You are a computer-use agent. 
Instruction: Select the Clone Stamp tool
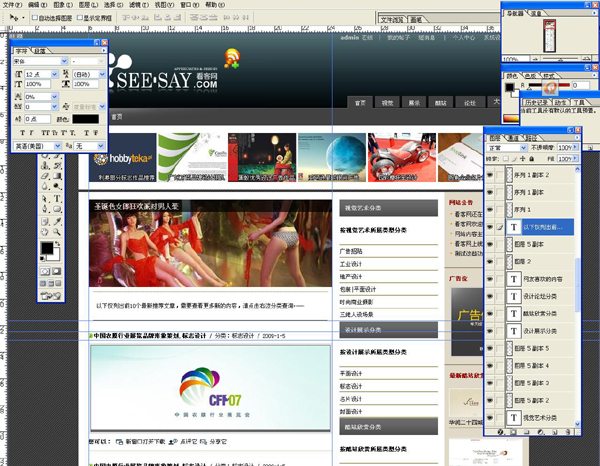click(45, 165)
